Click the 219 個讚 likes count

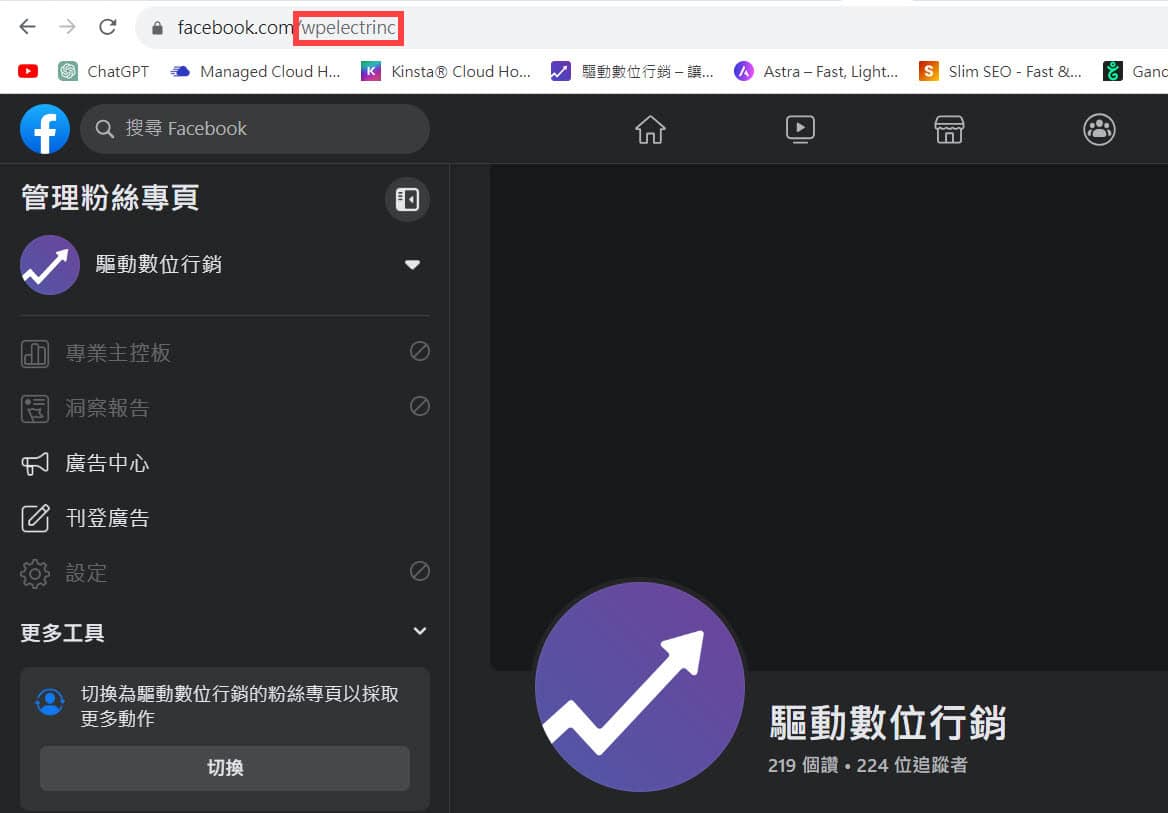pyautogui.click(x=803, y=765)
